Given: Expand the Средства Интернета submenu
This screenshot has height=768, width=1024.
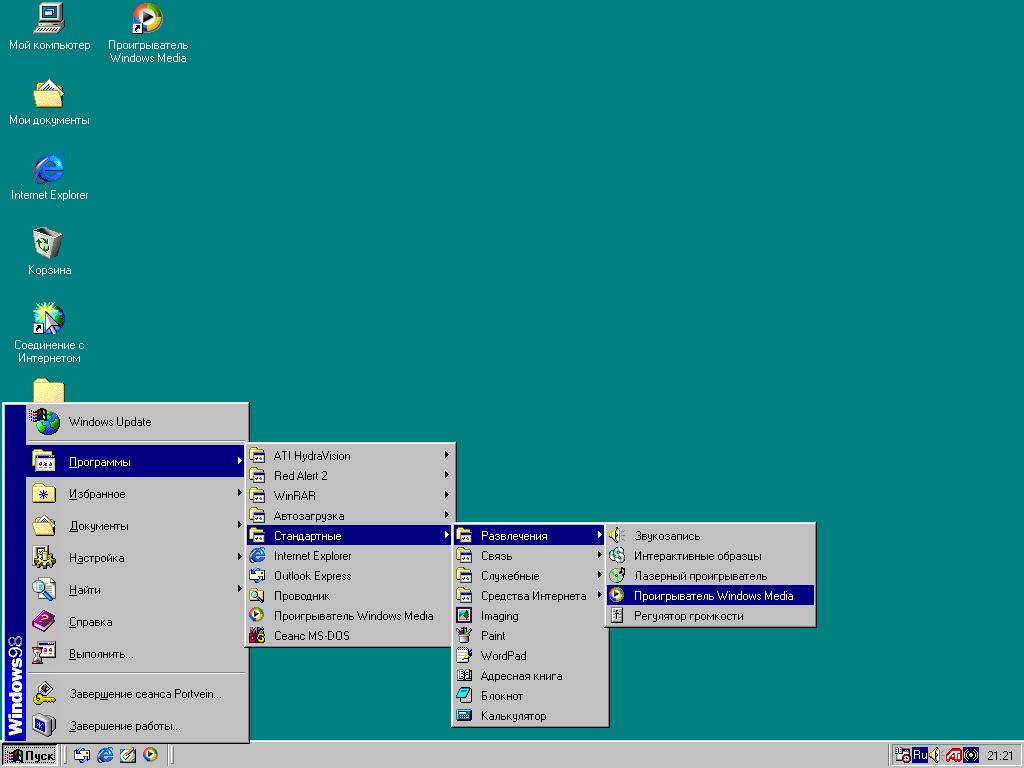Looking at the screenshot, I should pyautogui.click(x=530, y=596).
